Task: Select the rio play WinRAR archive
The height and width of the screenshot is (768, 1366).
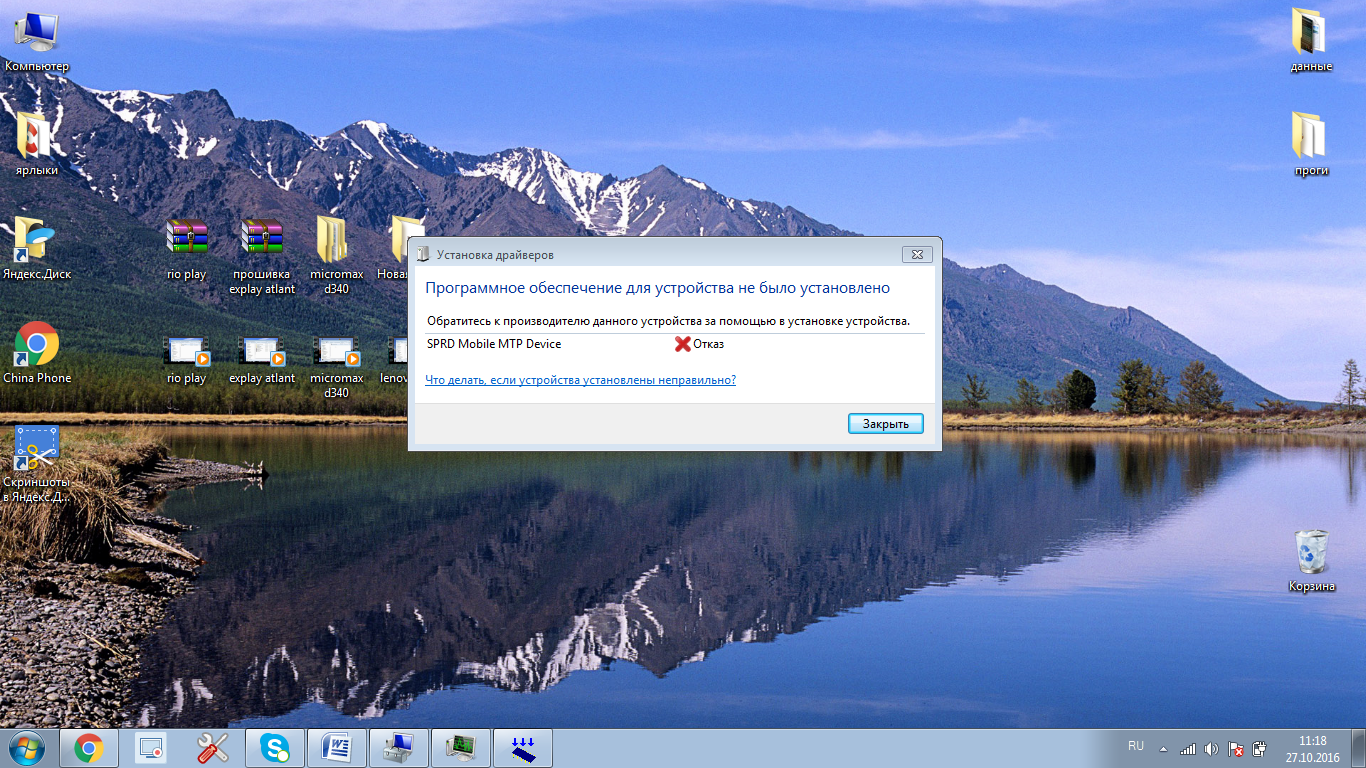Action: (x=187, y=248)
